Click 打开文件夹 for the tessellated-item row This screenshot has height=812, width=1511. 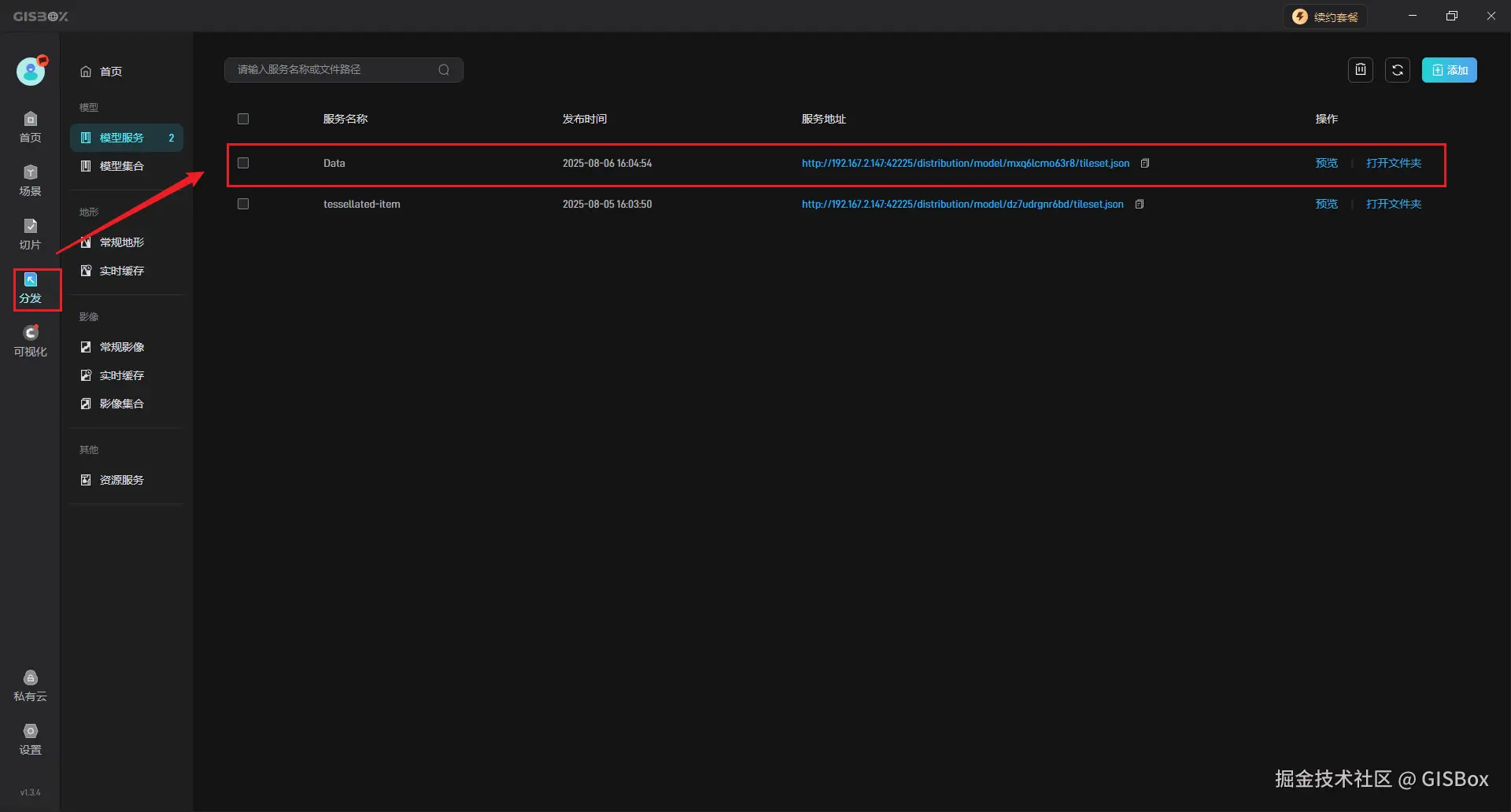(1394, 205)
